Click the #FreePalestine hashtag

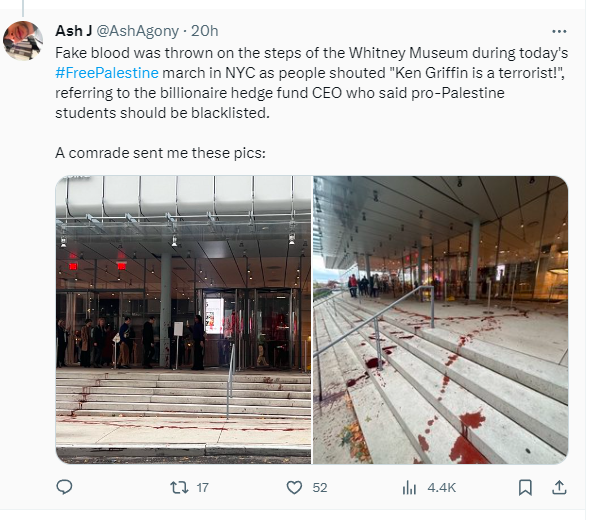pyautogui.click(x=107, y=73)
